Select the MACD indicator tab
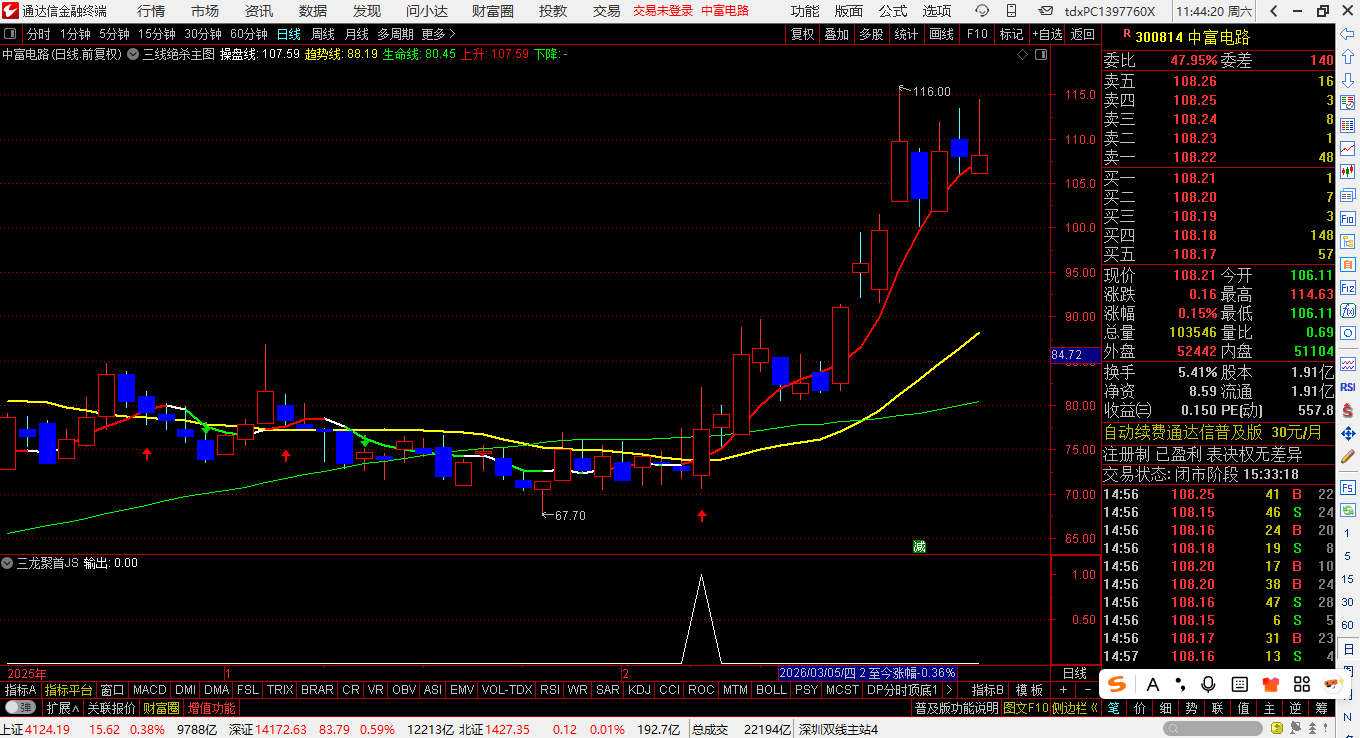Screen dimensions: 1360x738 [x=150, y=690]
